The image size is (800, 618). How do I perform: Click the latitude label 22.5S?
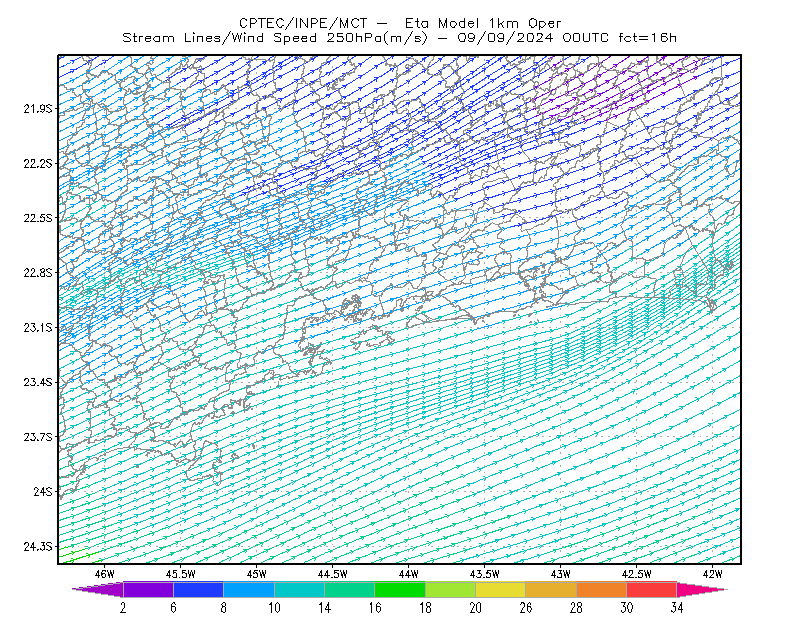click(x=38, y=218)
